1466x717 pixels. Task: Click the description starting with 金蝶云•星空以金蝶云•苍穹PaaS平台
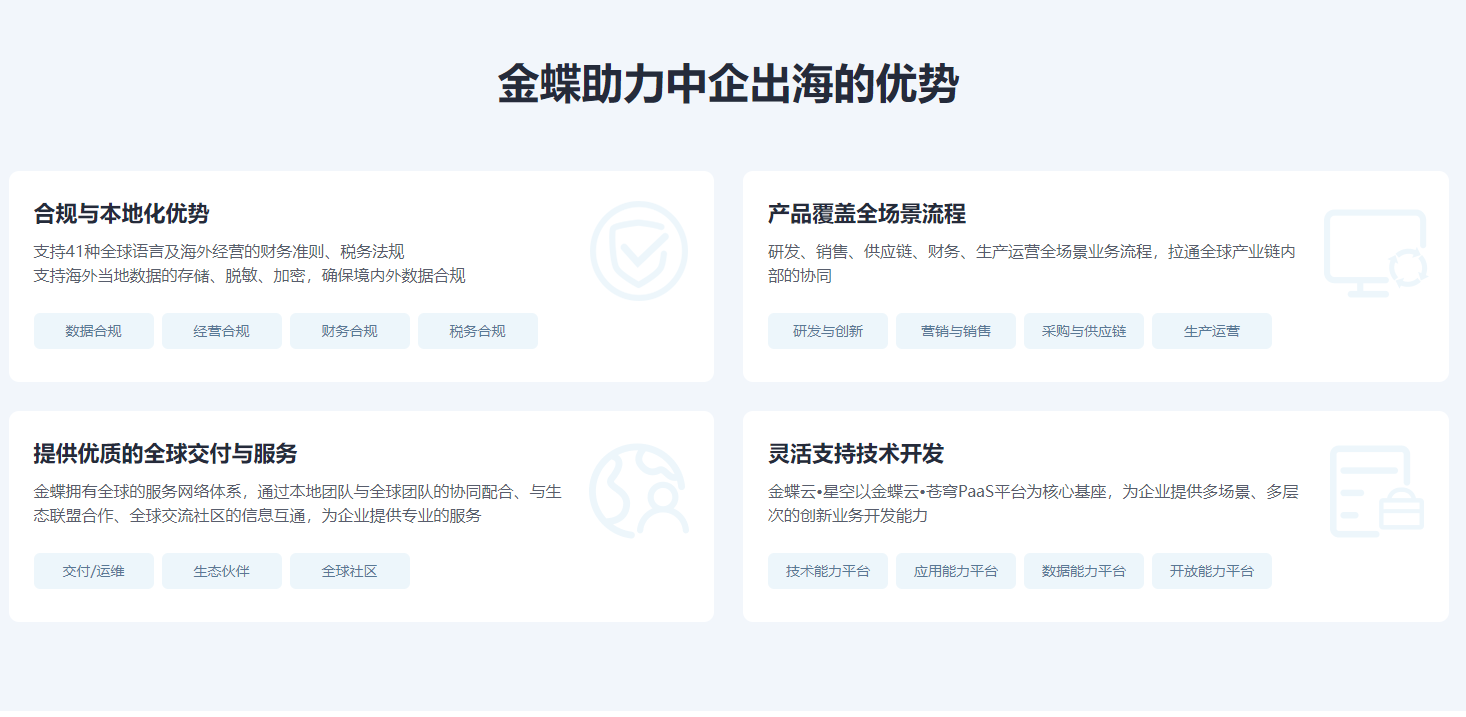[1034, 504]
